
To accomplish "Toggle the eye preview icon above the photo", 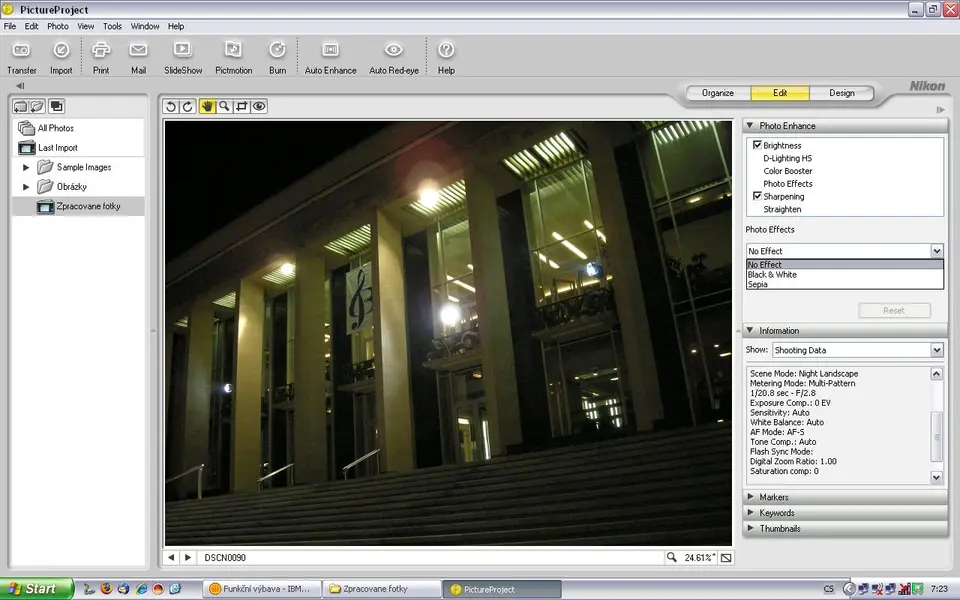I will click(259, 106).
